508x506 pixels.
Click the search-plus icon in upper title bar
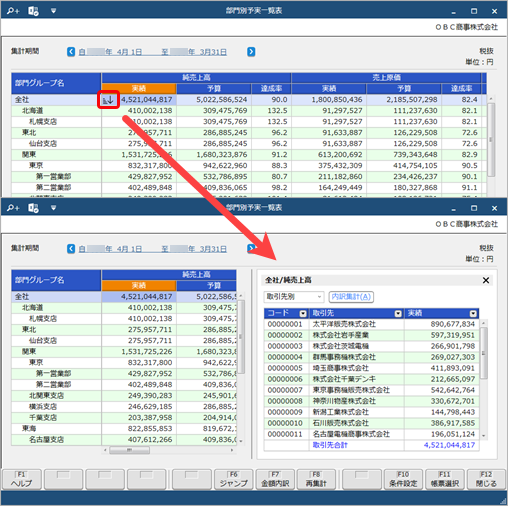pos(13,11)
